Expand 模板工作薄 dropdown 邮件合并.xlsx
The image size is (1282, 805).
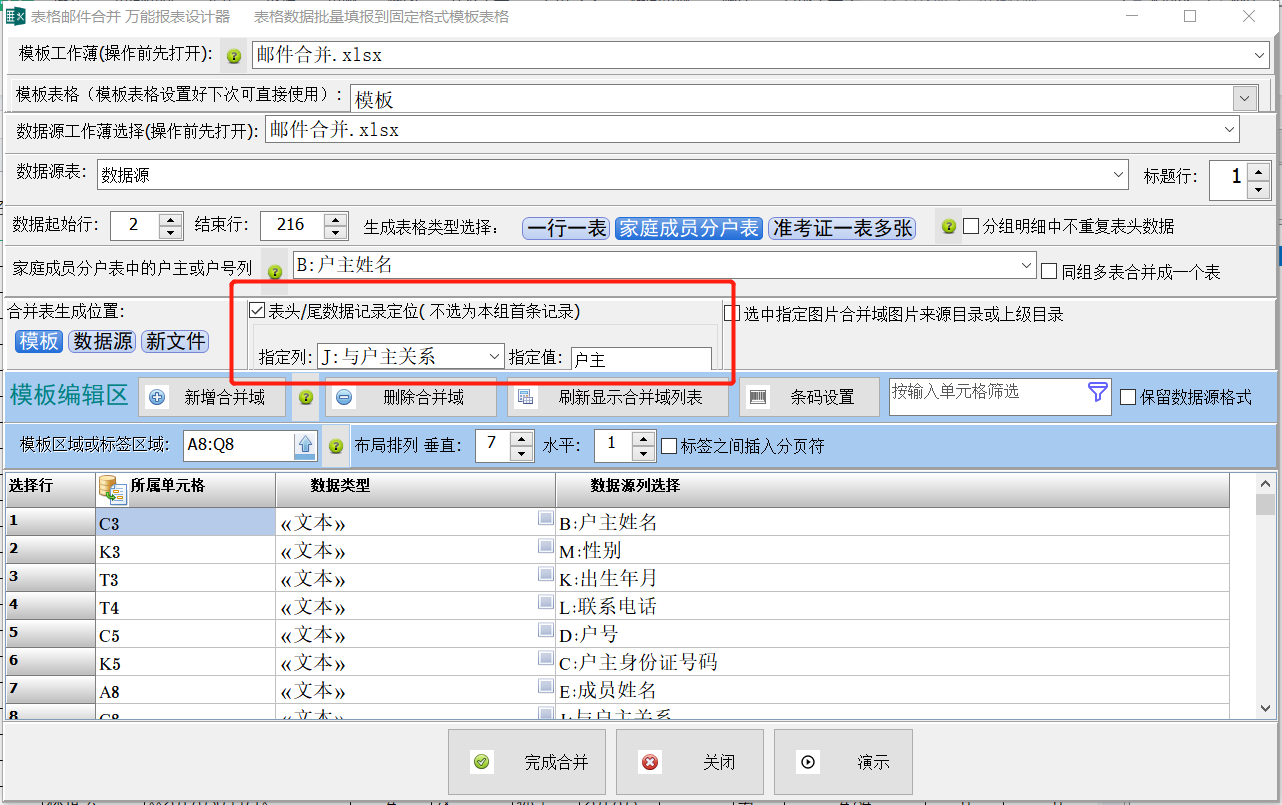(1259, 55)
